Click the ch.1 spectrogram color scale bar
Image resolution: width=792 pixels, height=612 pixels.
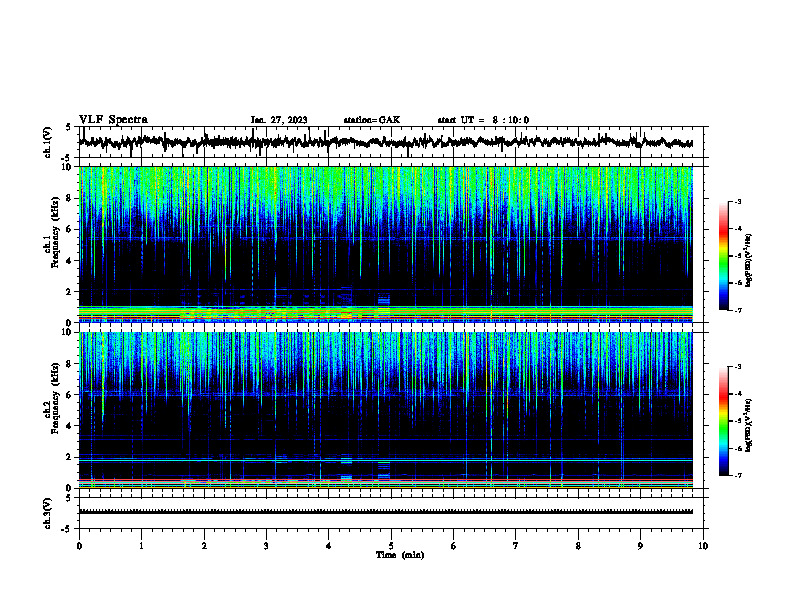(723, 256)
